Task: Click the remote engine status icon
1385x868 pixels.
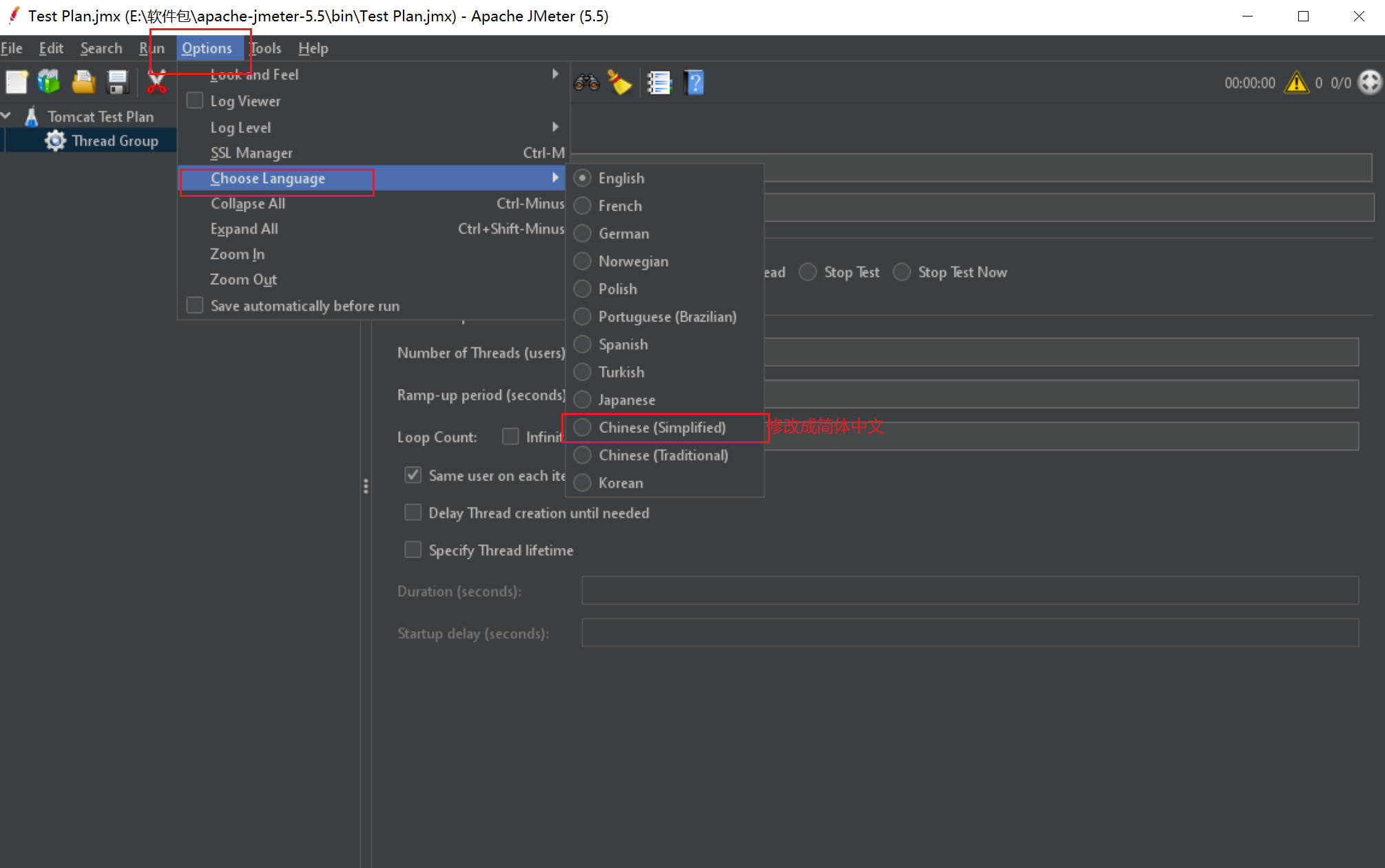Action: (x=1370, y=83)
